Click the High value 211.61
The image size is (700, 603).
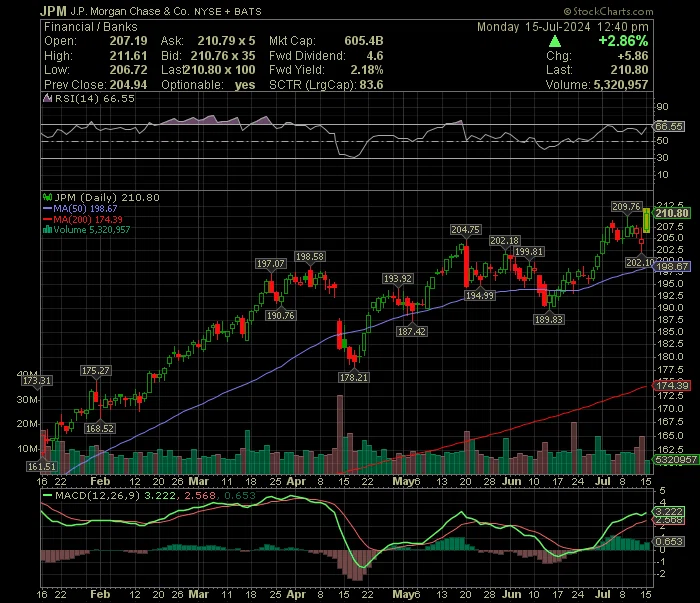(129, 56)
